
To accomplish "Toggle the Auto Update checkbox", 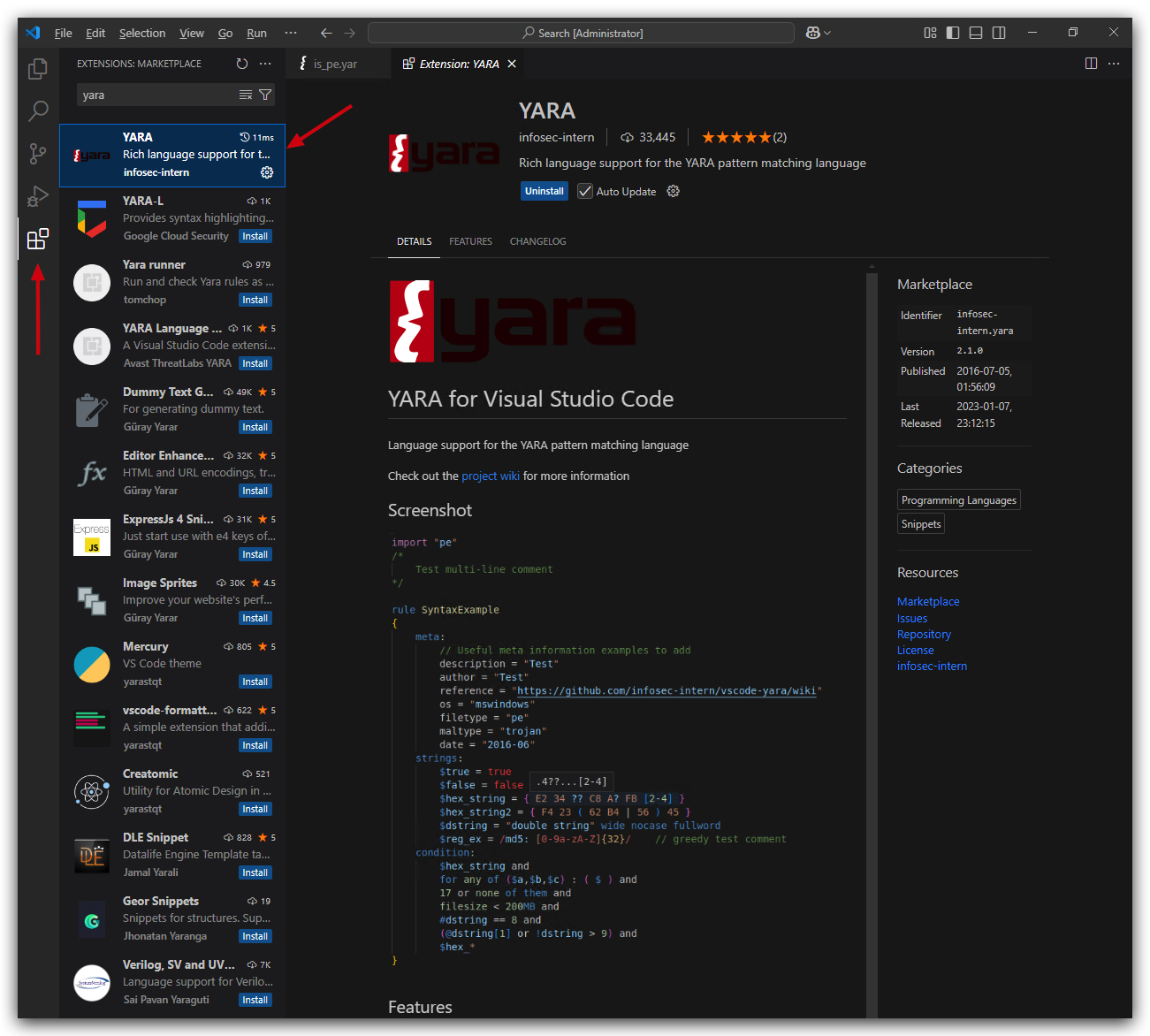I will coord(585,191).
